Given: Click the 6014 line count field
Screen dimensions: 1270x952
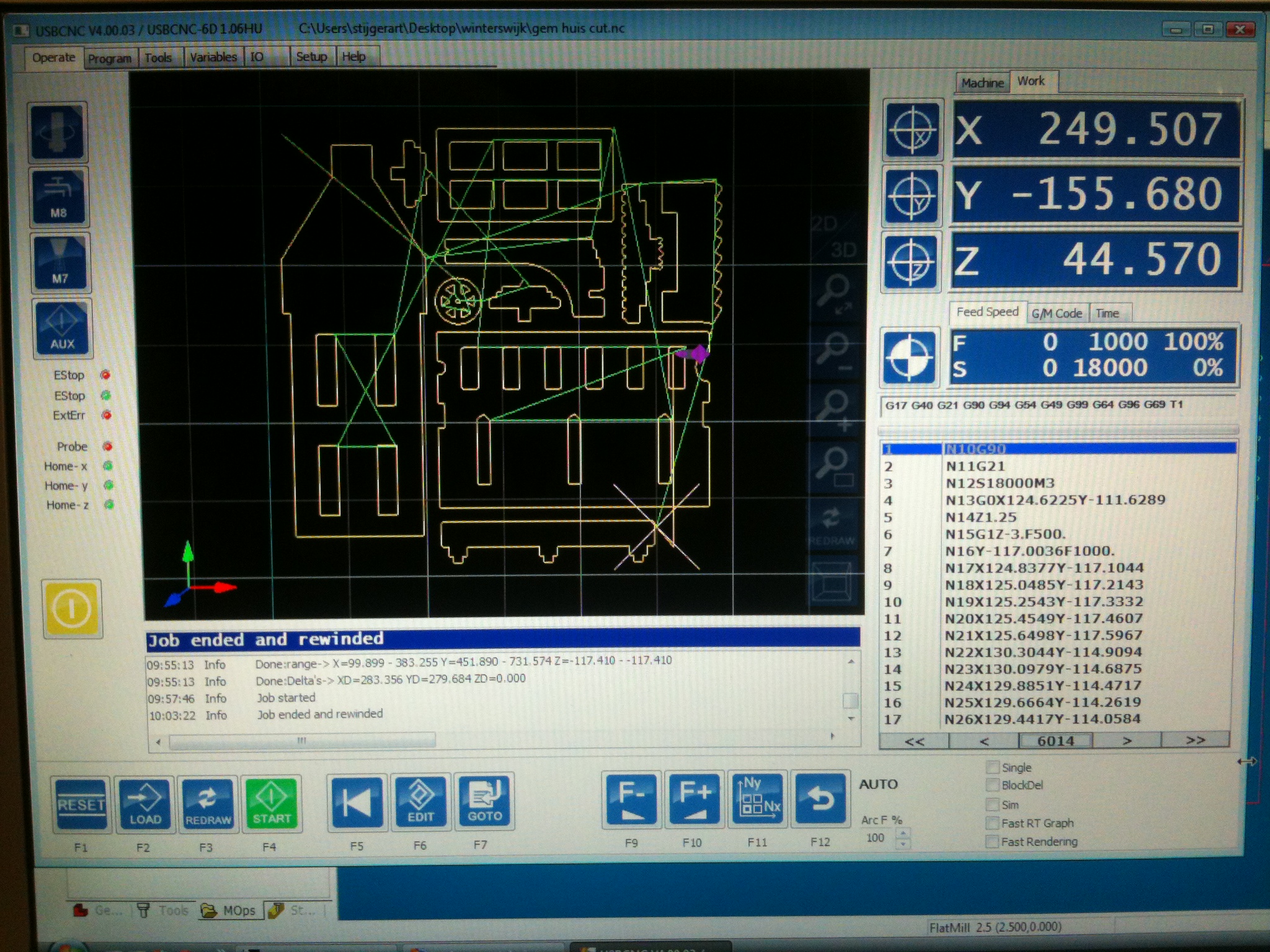Looking at the screenshot, I should [1055, 741].
